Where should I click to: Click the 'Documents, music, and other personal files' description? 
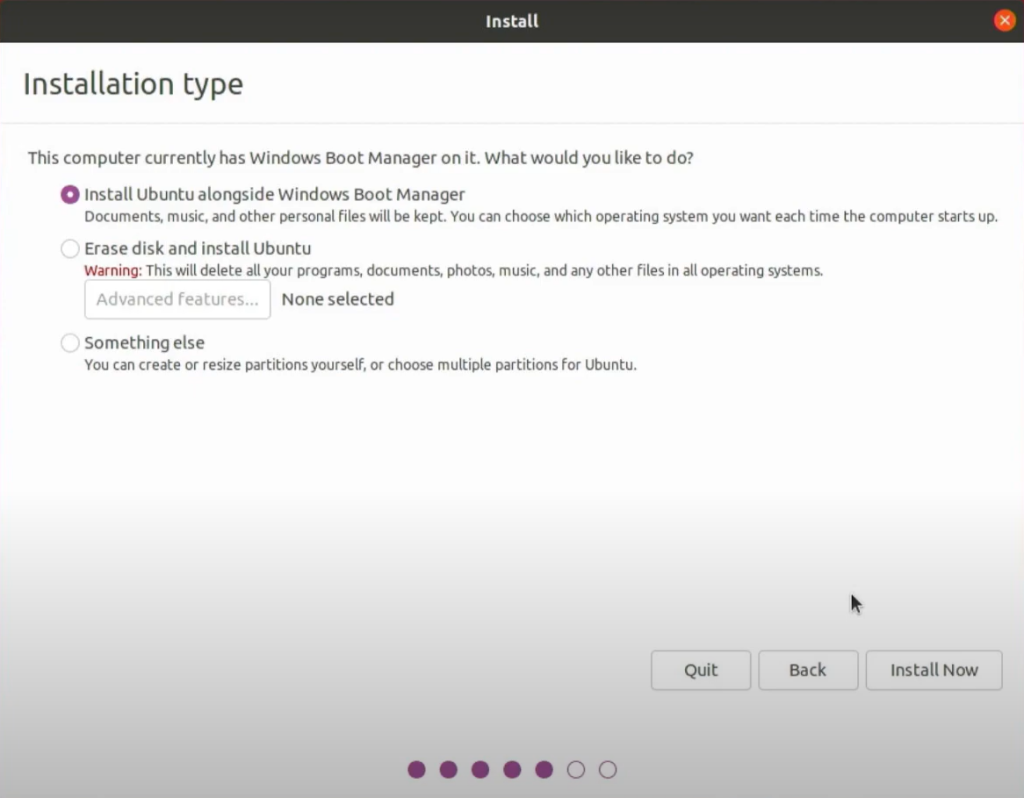point(541,216)
